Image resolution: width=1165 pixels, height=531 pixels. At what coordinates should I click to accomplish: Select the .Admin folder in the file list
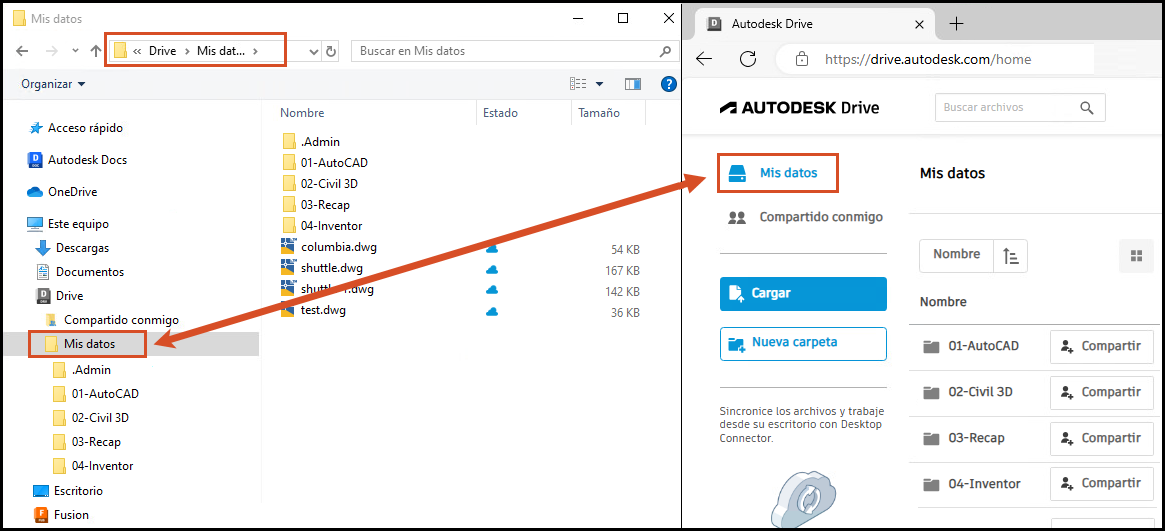click(x=311, y=142)
